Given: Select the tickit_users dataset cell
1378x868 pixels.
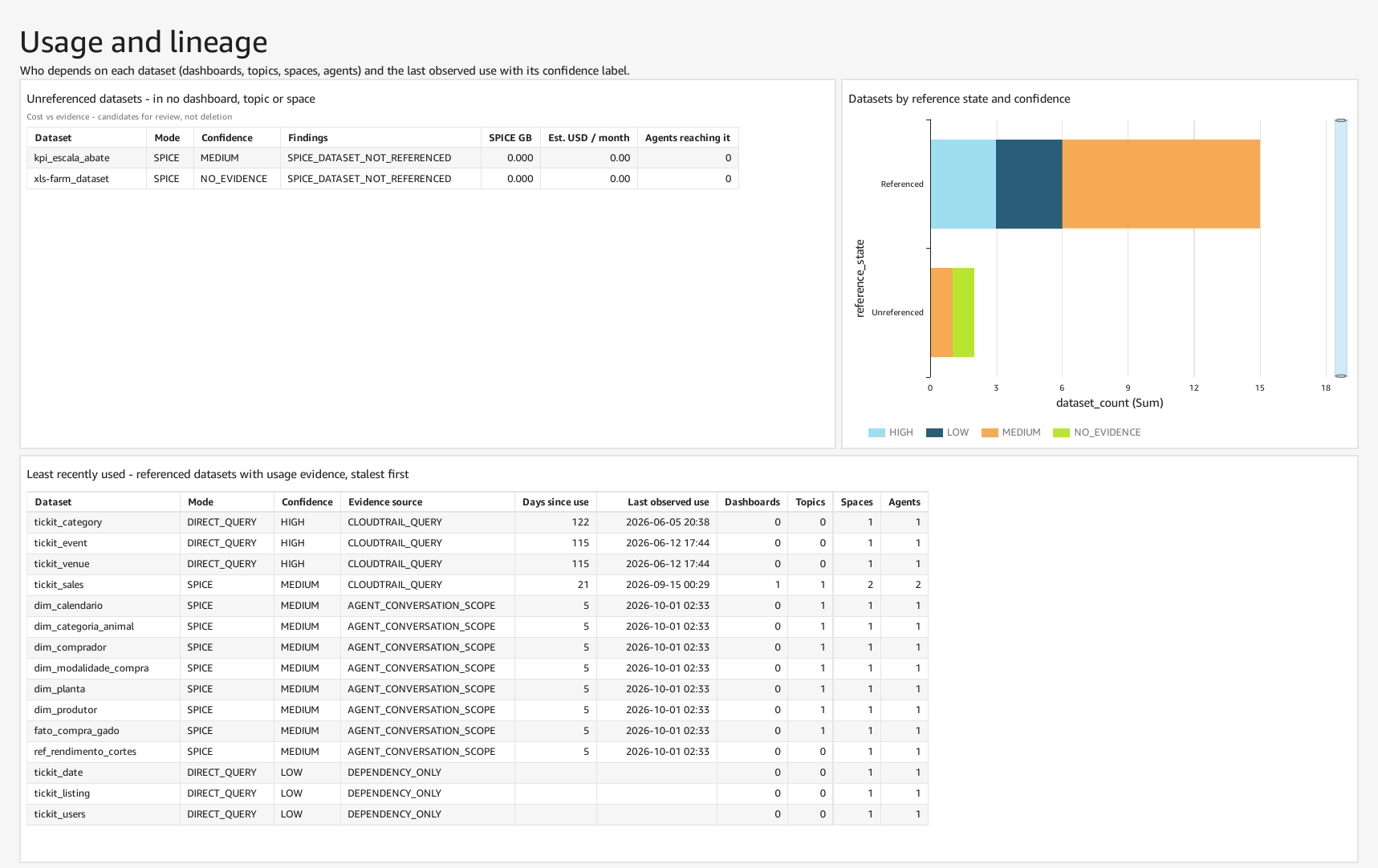Looking at the screenshot, I should coord(104,814).
